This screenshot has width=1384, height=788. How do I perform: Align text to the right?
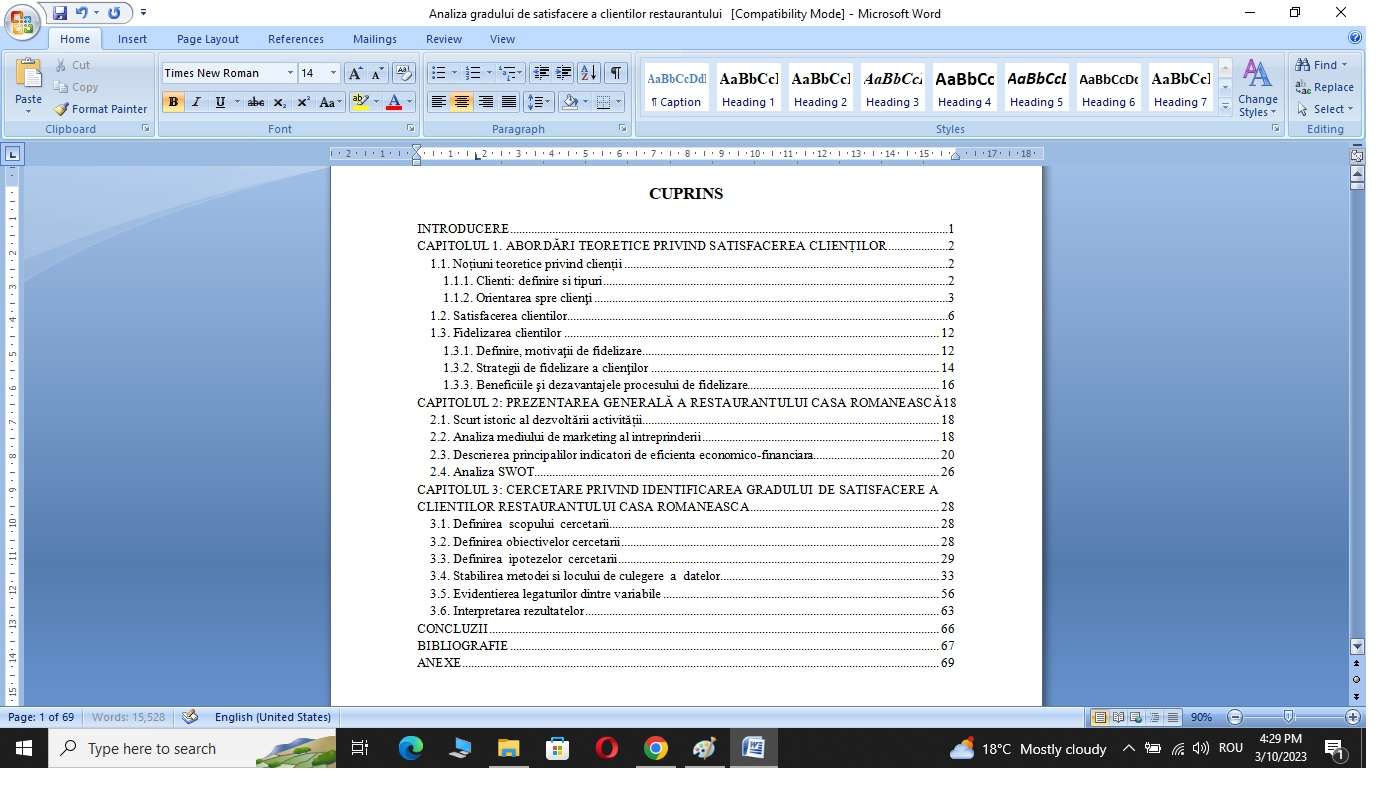pyautogui.click(x=485, y=102)
